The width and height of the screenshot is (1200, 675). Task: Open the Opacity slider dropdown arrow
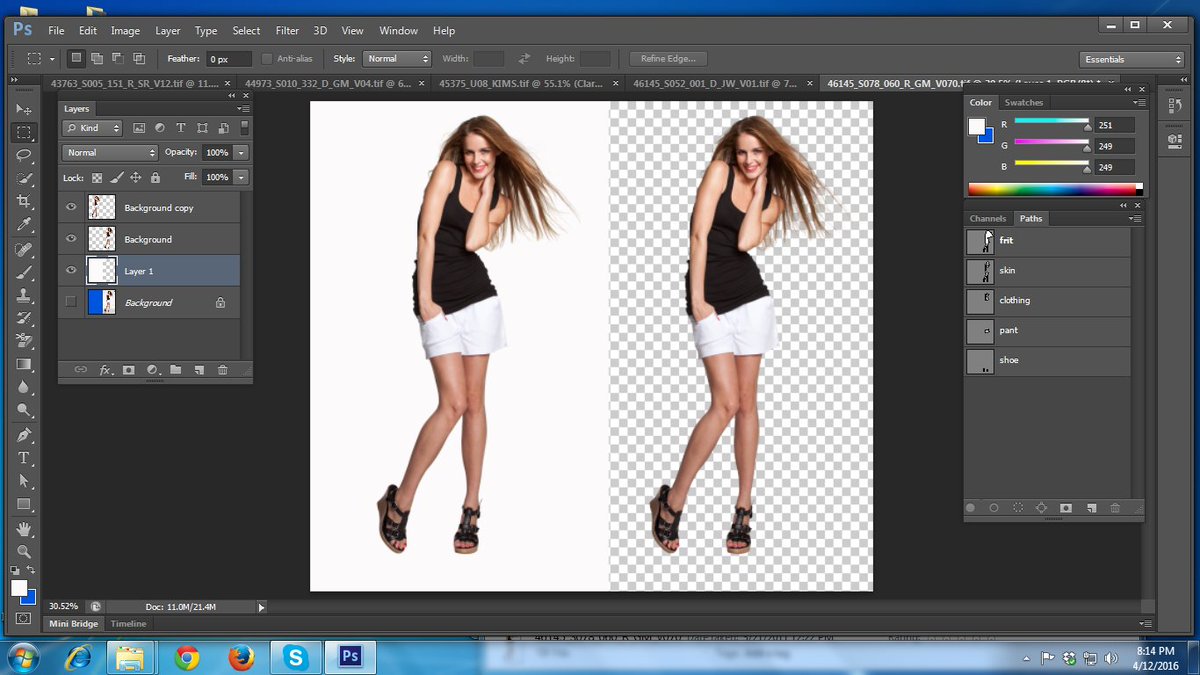point(241,153)
